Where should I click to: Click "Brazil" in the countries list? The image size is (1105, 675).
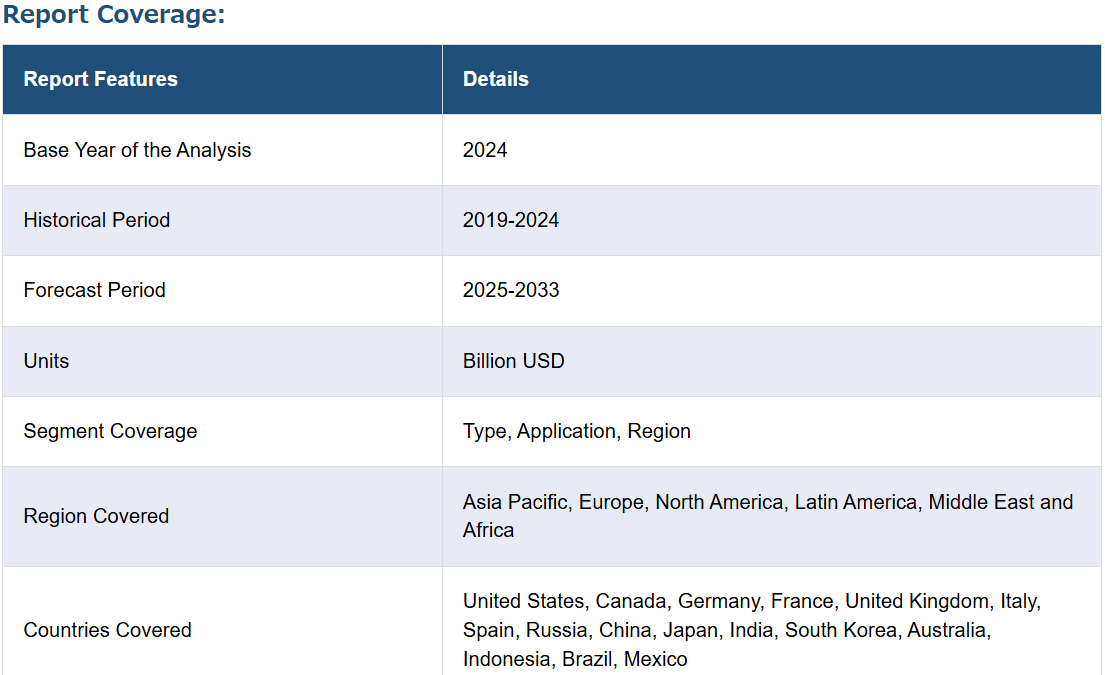pyautogui.click(x=588, y=659)
